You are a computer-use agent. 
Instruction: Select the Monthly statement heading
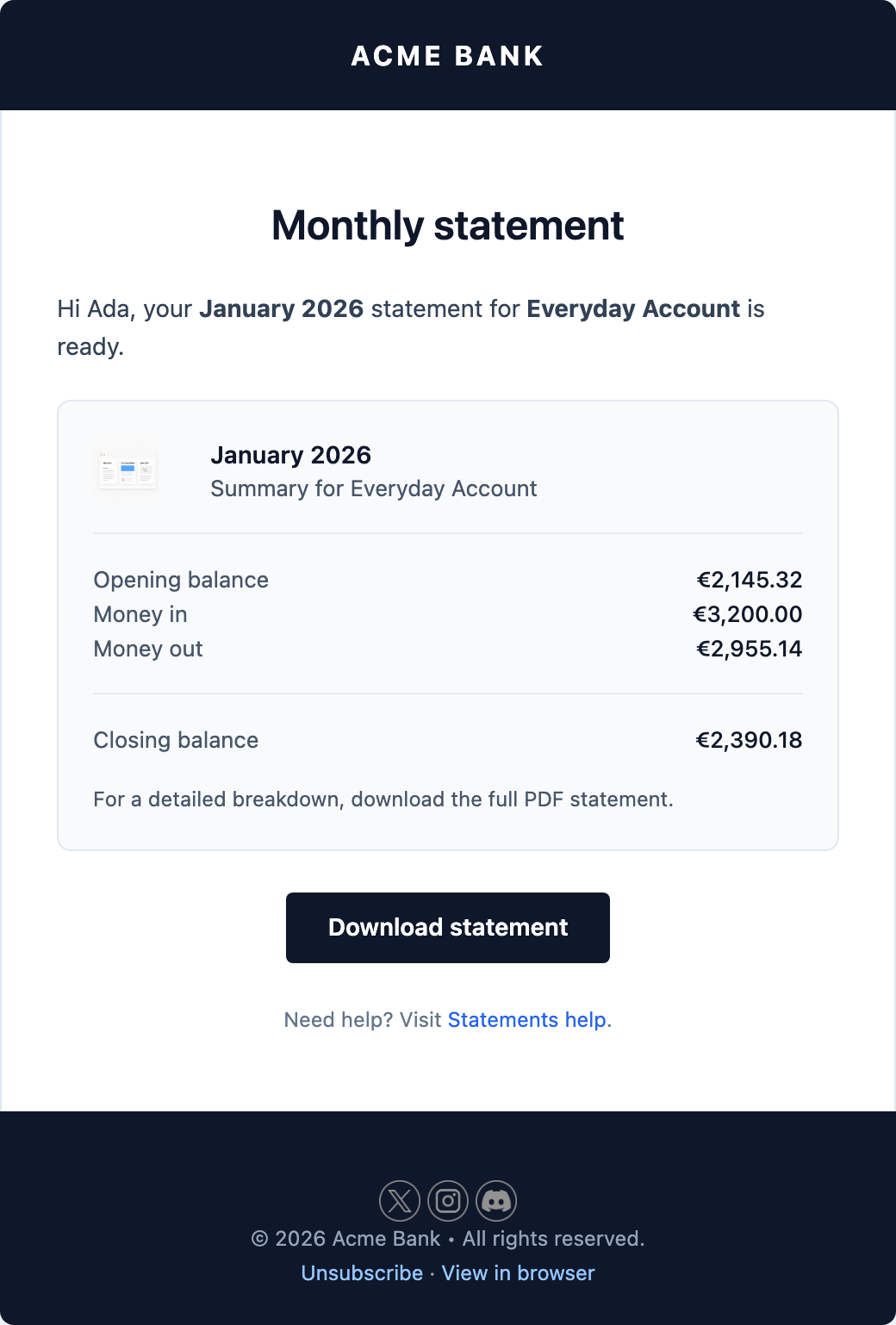click(x=447, y=226)
